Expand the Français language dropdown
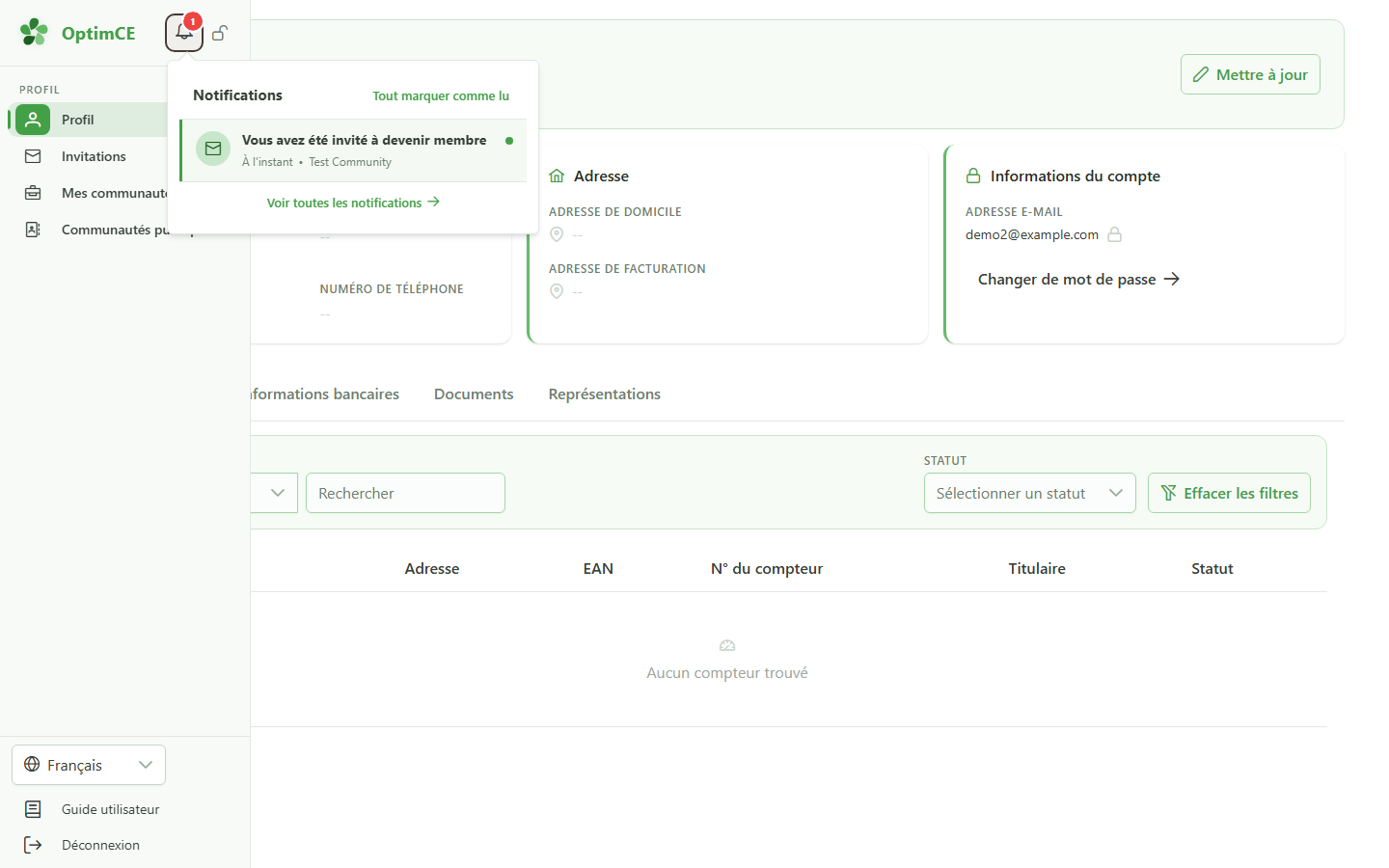This screenshot has width=1389, height=868. pyautogui.click(x=89, y=765)
